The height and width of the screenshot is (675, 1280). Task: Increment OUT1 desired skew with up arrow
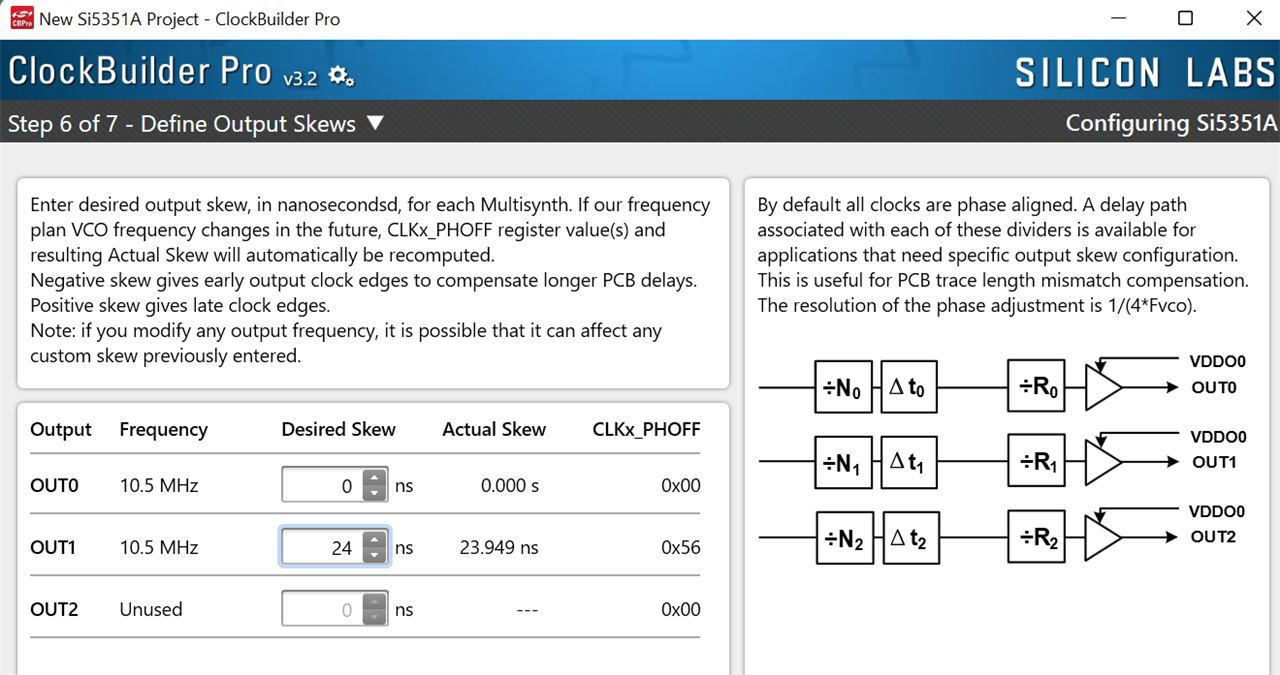tap(374, 540)
